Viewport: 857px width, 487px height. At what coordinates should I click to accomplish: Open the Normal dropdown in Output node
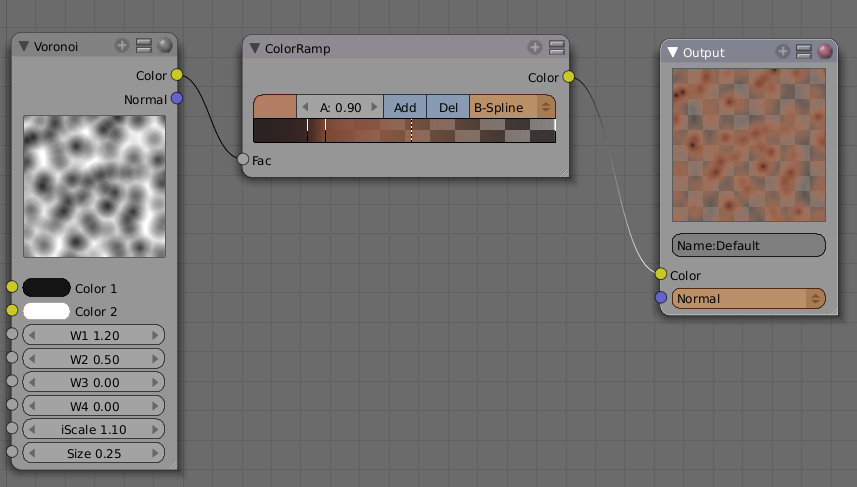pyautogui.click(x=749, y=298)
